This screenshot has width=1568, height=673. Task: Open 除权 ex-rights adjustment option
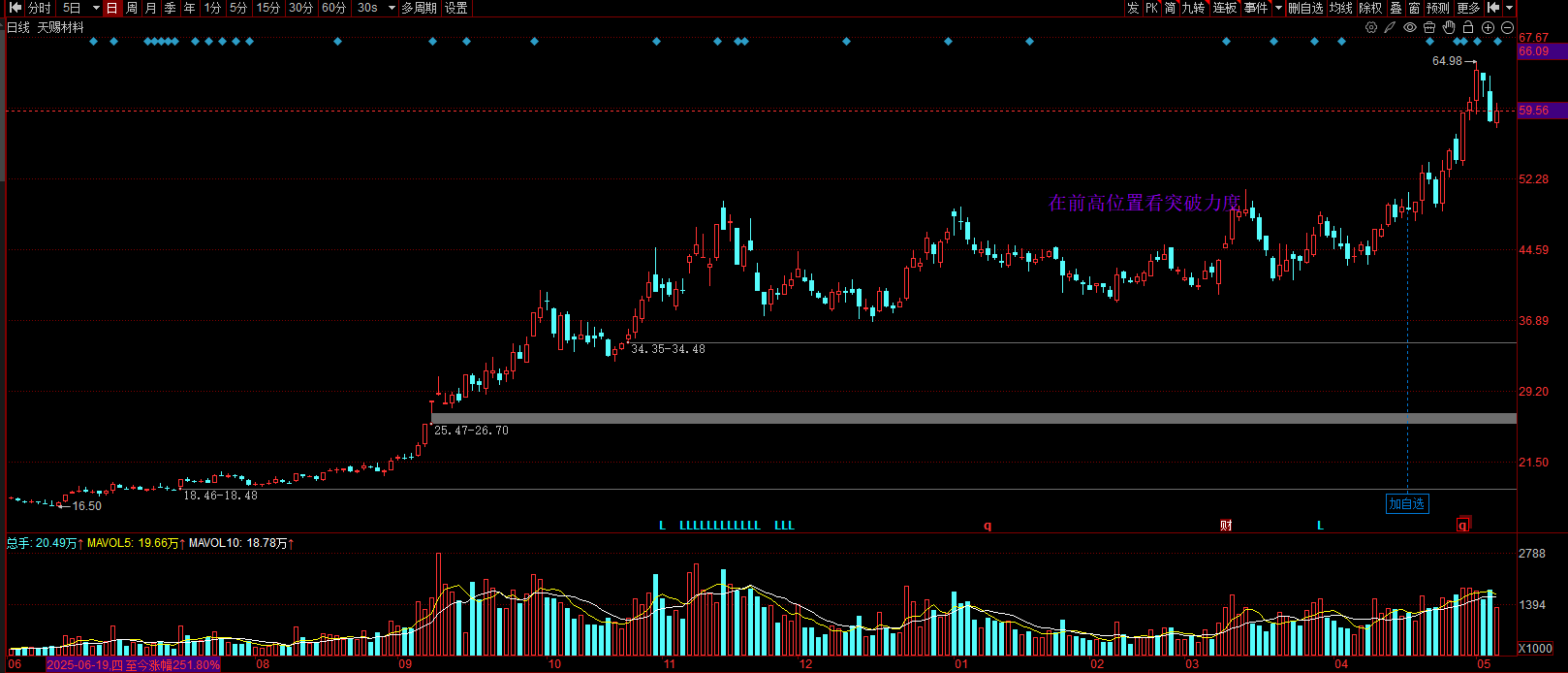pos(1371,8)
